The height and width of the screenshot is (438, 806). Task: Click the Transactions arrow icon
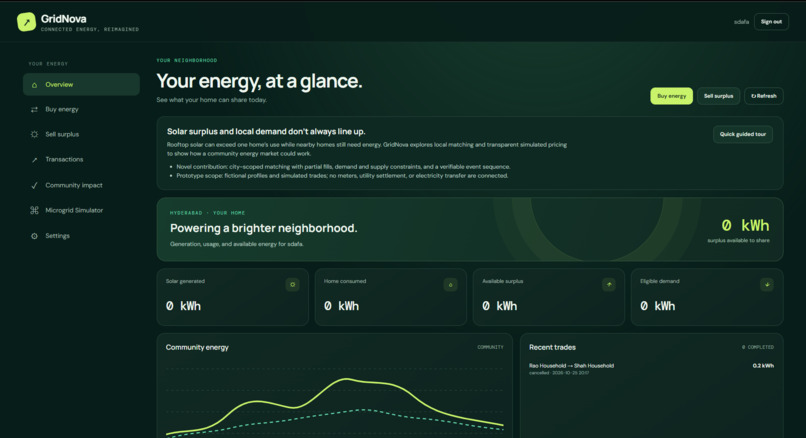tap(34, 160)
